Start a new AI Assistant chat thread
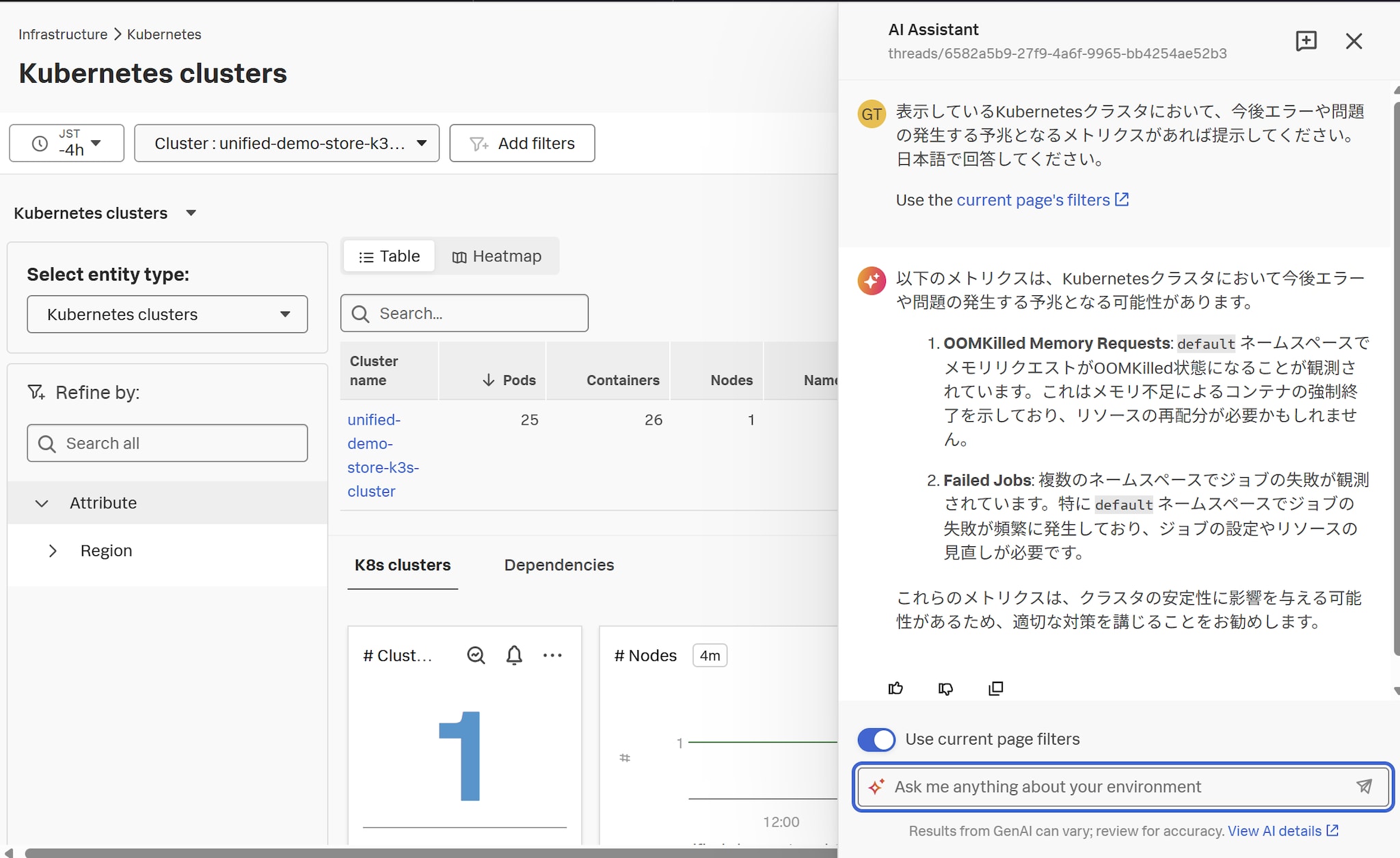 coord(1306,41)
